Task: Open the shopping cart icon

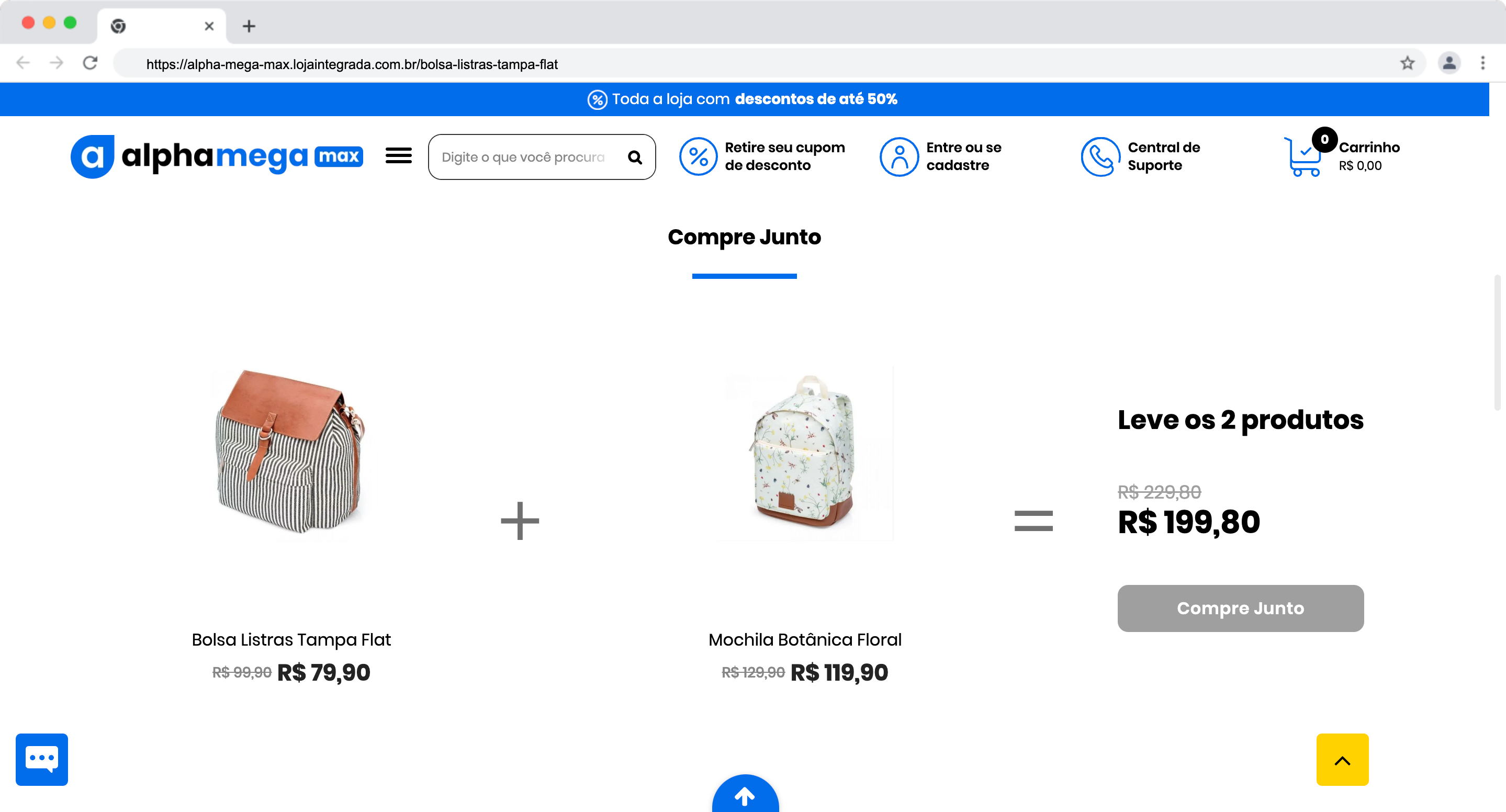Action: point(1302,156)
